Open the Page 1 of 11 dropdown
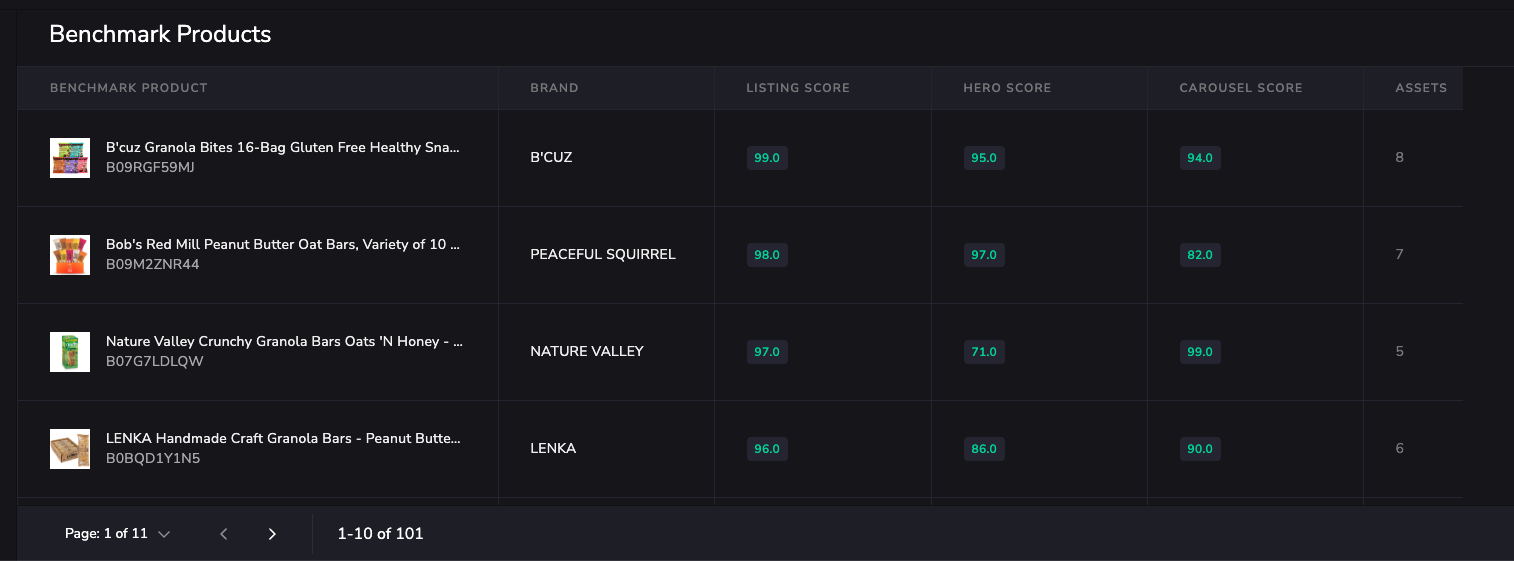Screen dimensions: 1514x561 [118, 534]
